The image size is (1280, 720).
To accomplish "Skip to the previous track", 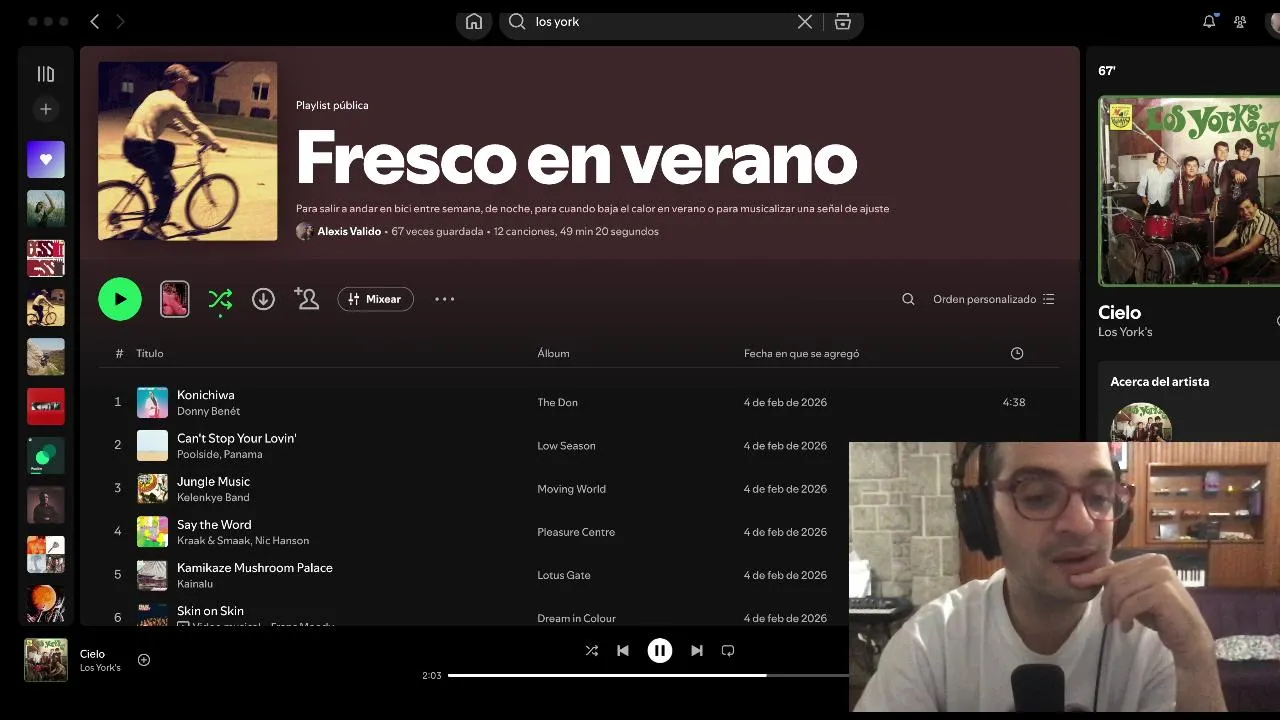I will 623,650.
